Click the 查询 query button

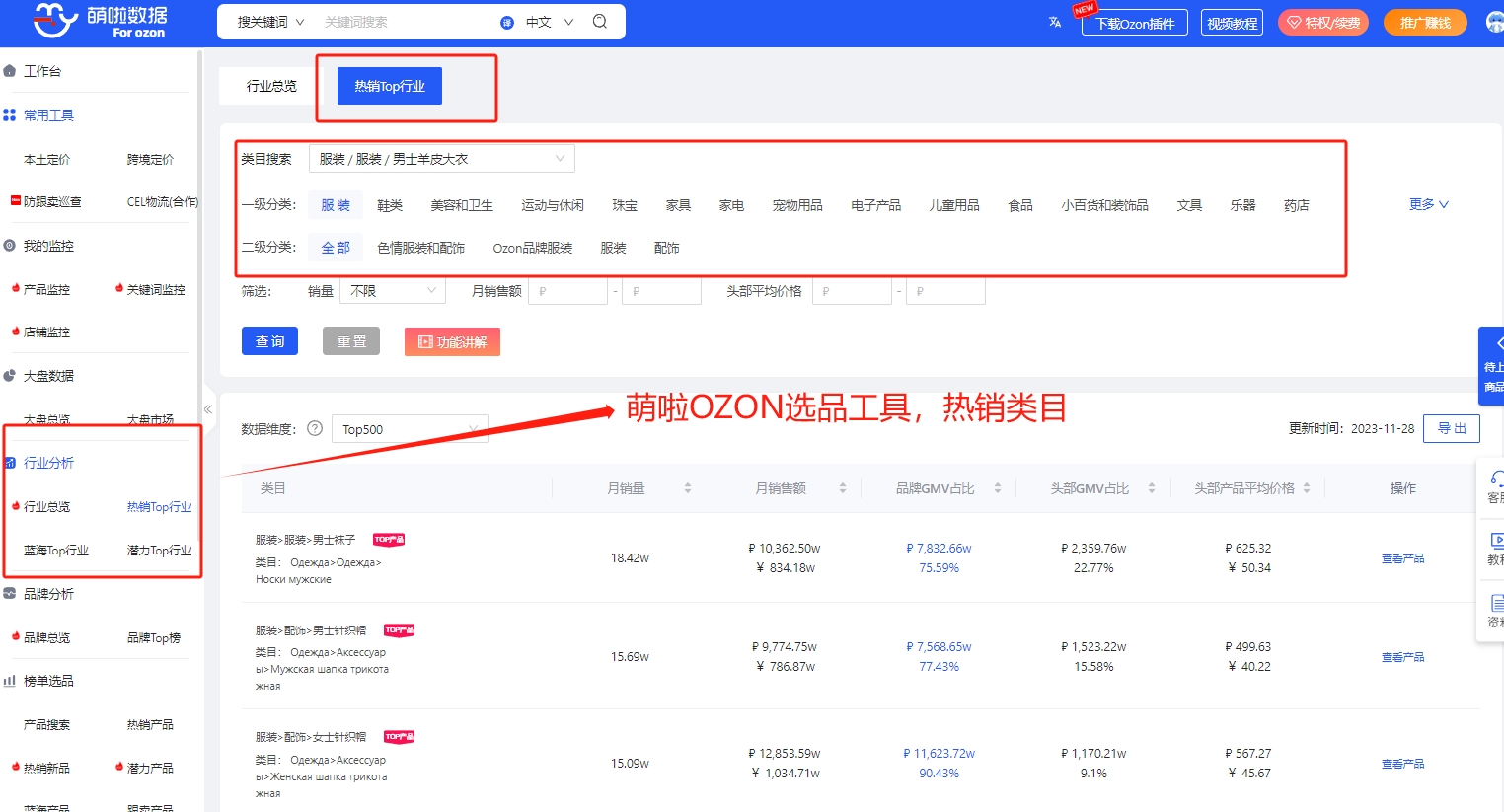(x=269, y=341)
